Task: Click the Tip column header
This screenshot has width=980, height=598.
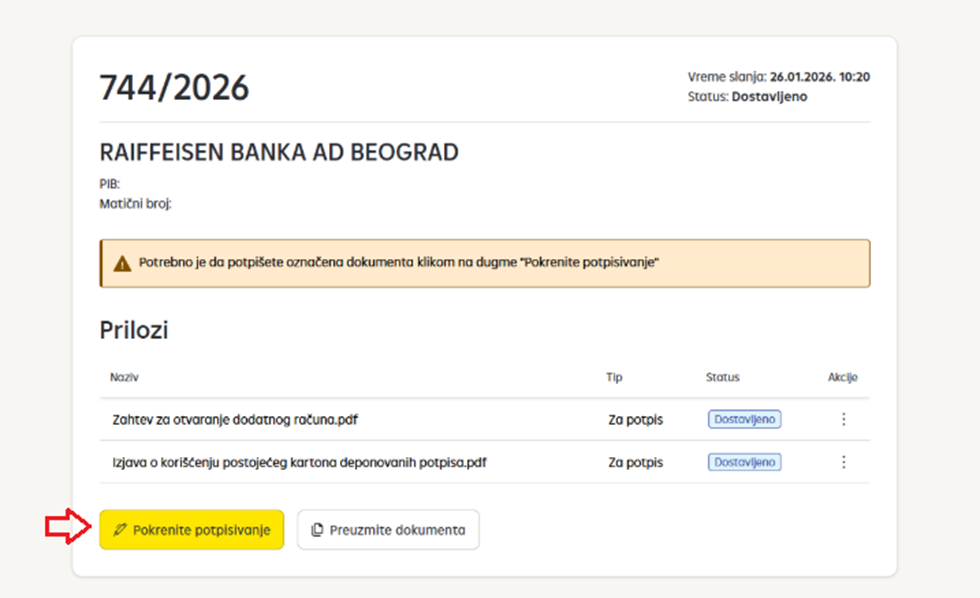Action: (x=614, y=377)
